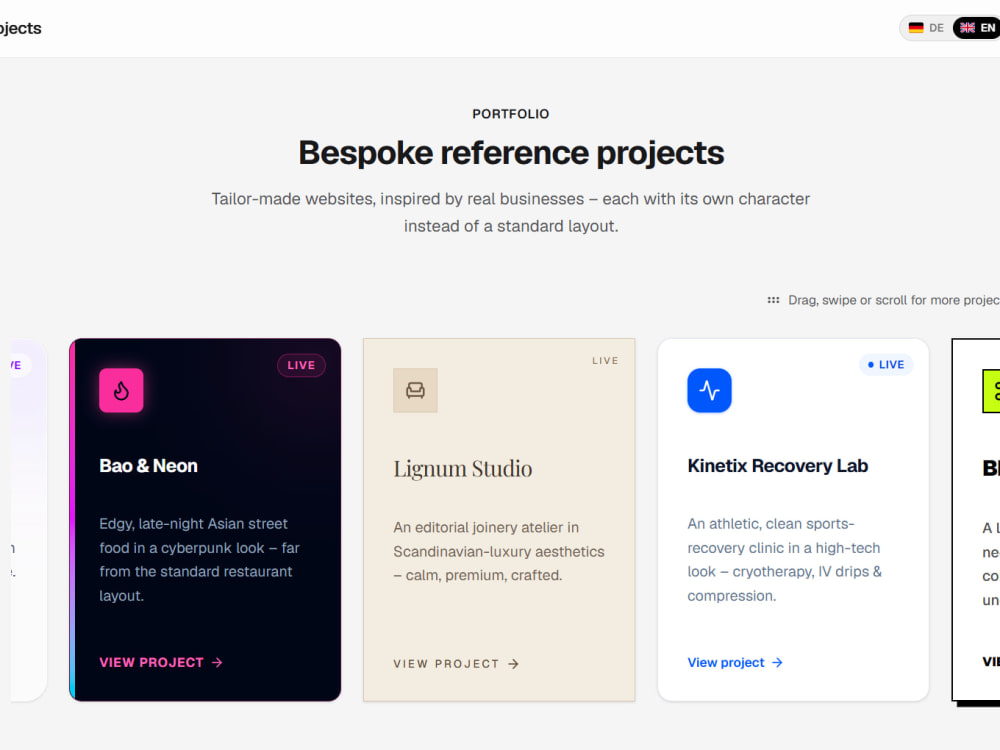Click the Bao & Neon card title
The image size is (1000, 750).
[148, 466]
